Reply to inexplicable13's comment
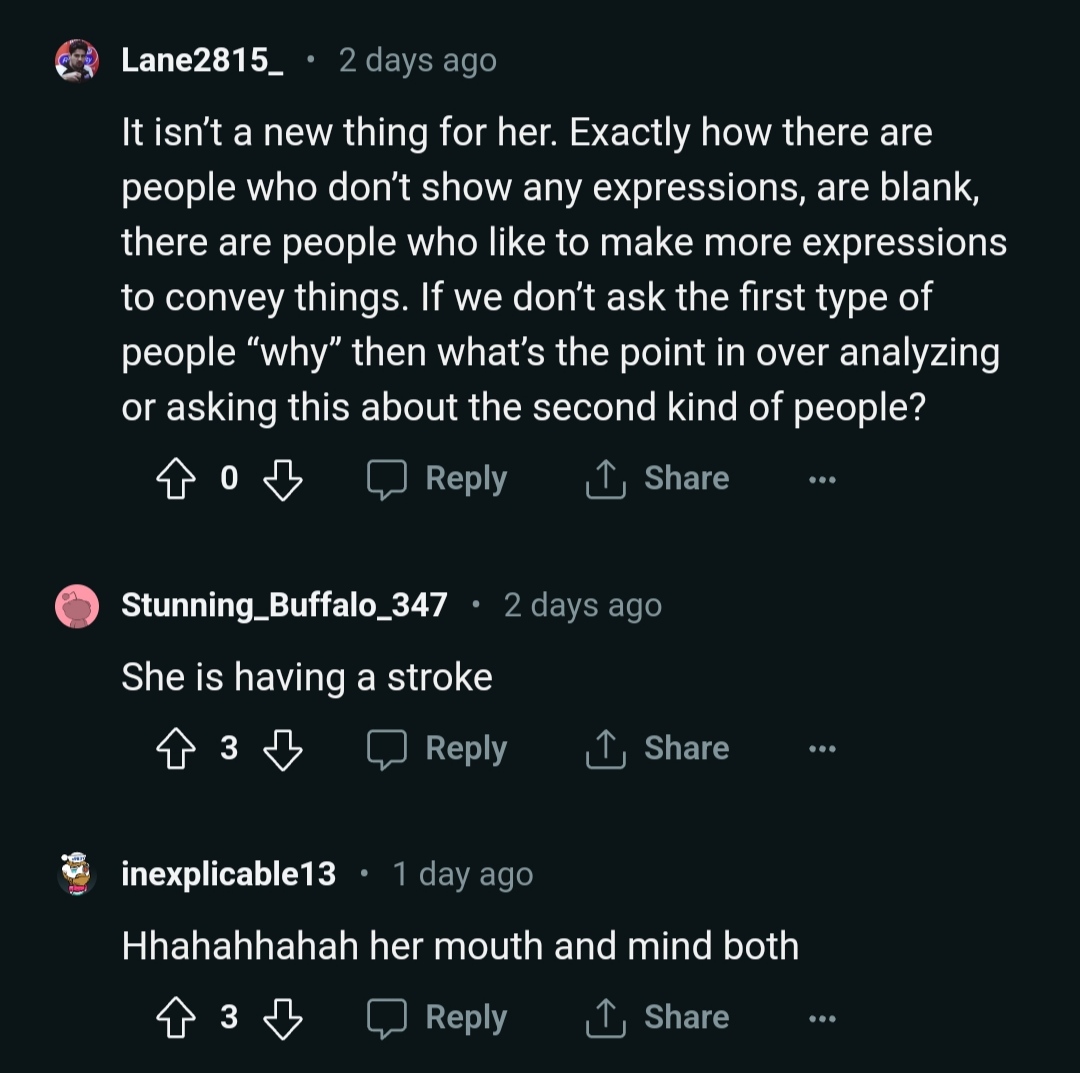 click(438, 1017)
